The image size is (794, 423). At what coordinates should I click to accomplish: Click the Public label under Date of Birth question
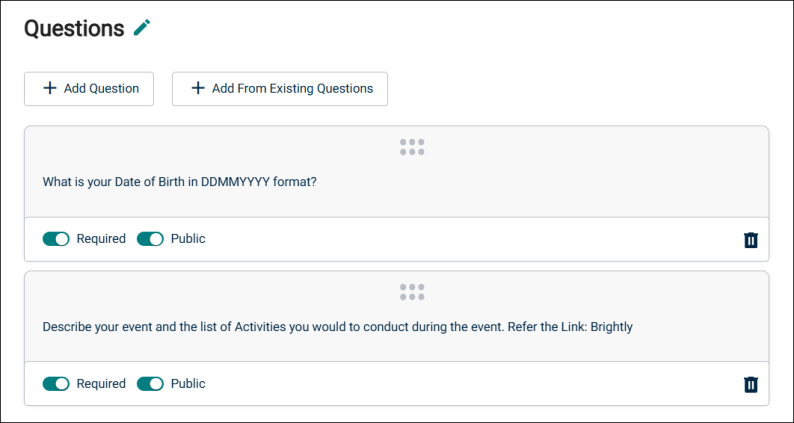tap(188, 239)
